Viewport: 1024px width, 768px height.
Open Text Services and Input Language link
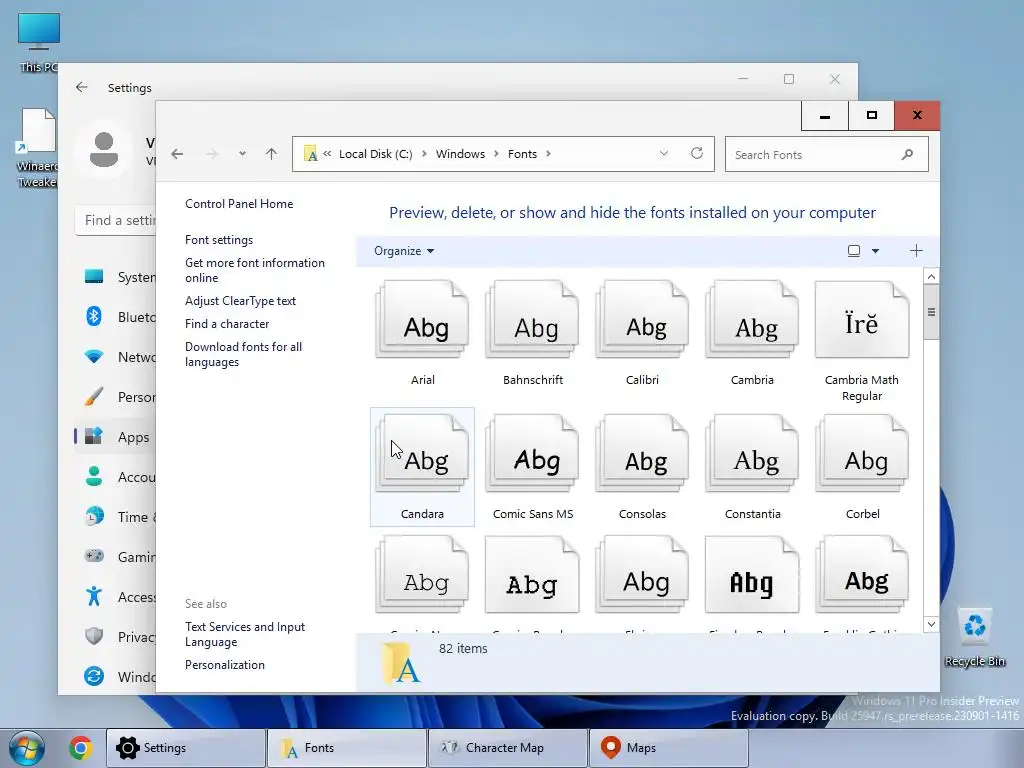click(x=245, y=634)
